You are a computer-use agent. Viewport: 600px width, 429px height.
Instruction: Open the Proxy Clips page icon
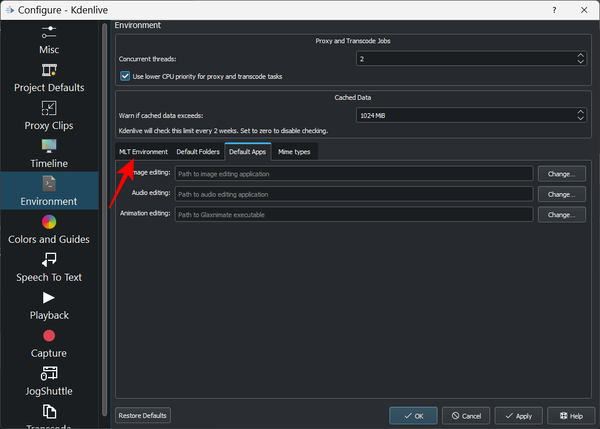[x=49, y=108]
